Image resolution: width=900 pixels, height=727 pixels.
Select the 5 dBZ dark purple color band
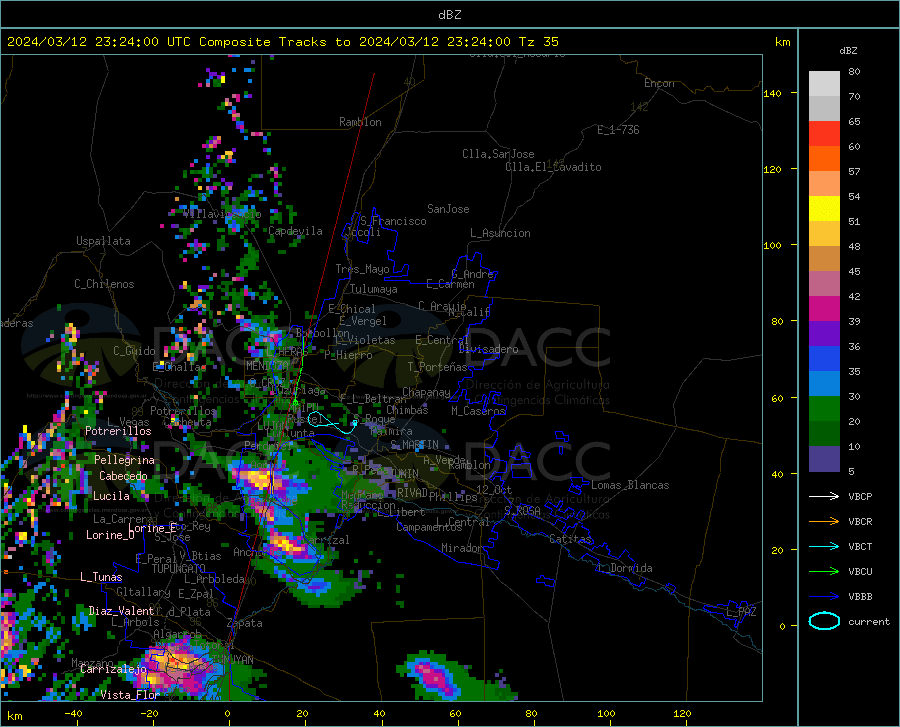[x=824, y=458]
